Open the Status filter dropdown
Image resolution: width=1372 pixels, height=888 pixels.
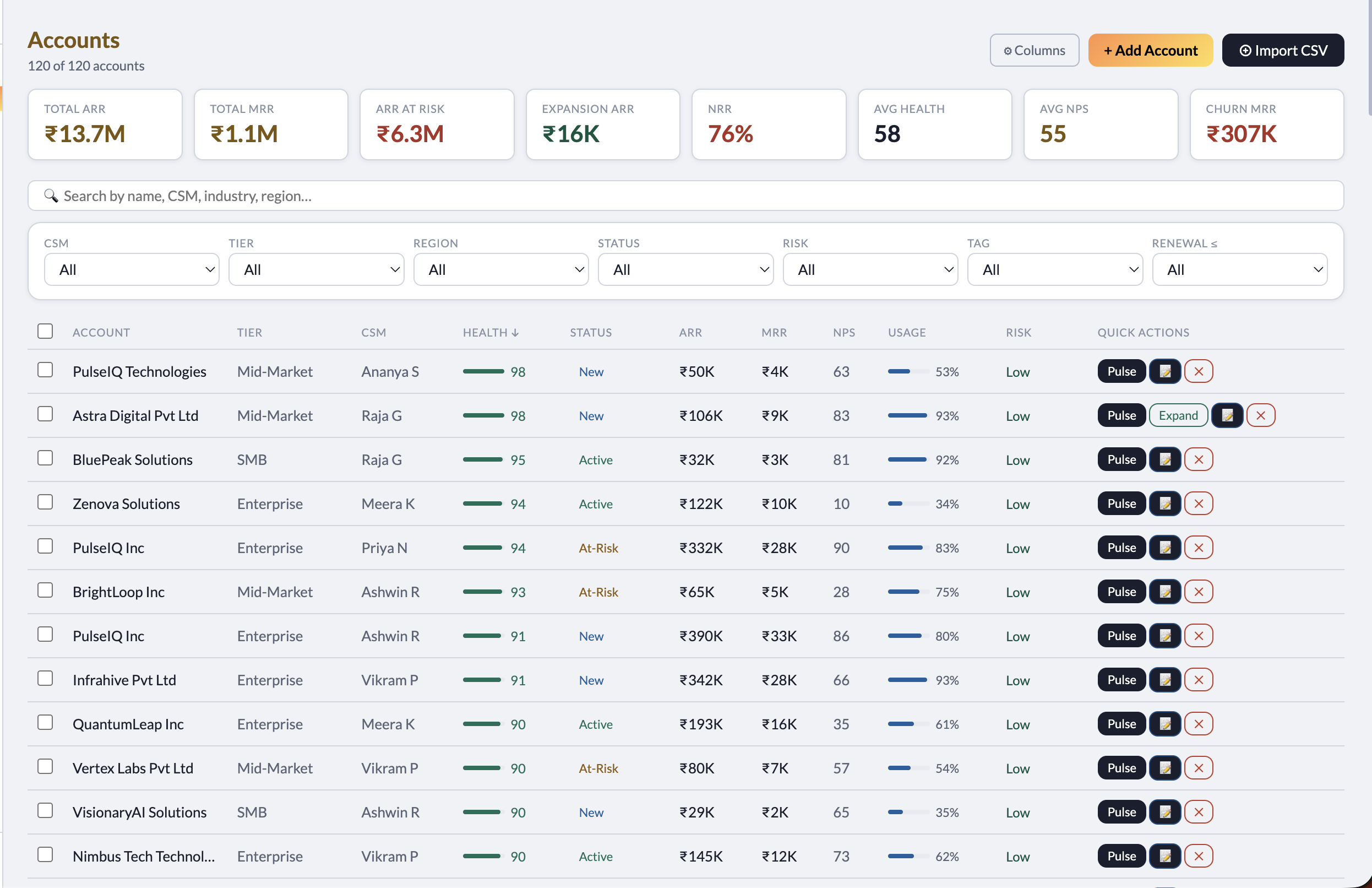pos(685,269)
